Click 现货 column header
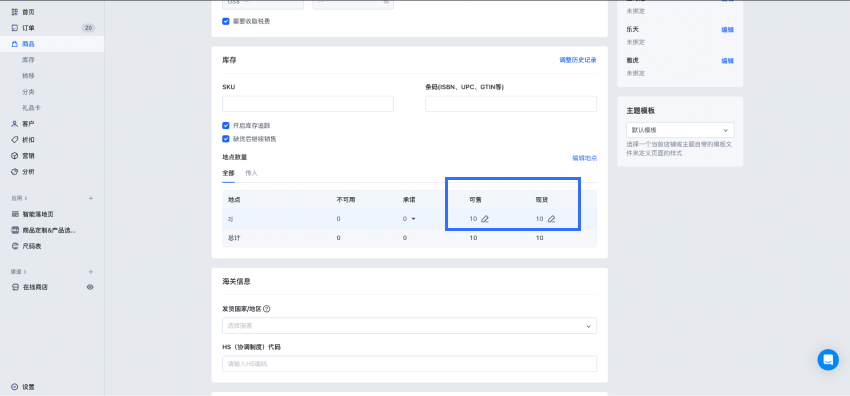Viewport: 850px width, 396px height. [542, 200]
